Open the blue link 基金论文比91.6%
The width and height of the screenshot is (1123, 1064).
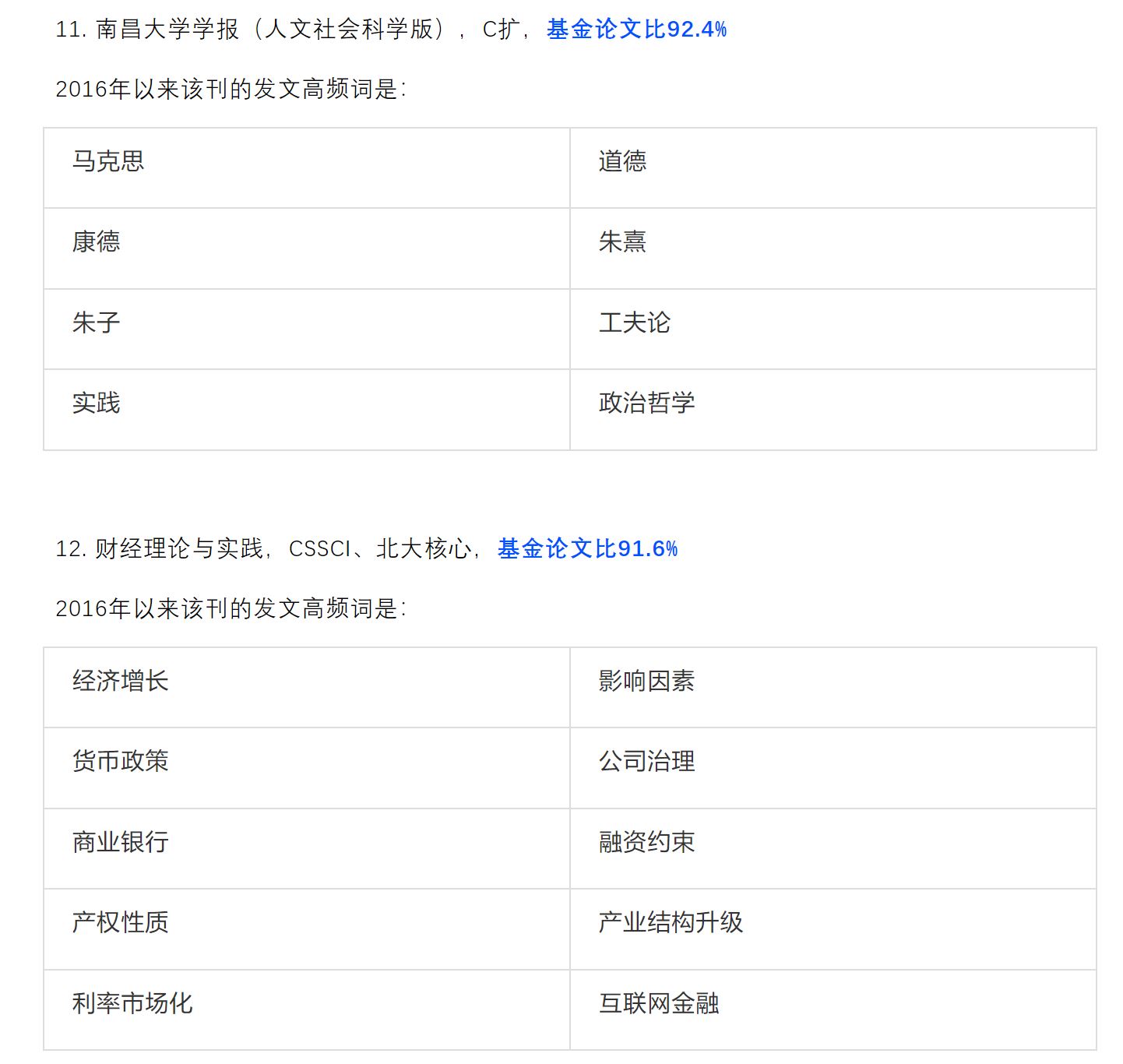(587, 549)
